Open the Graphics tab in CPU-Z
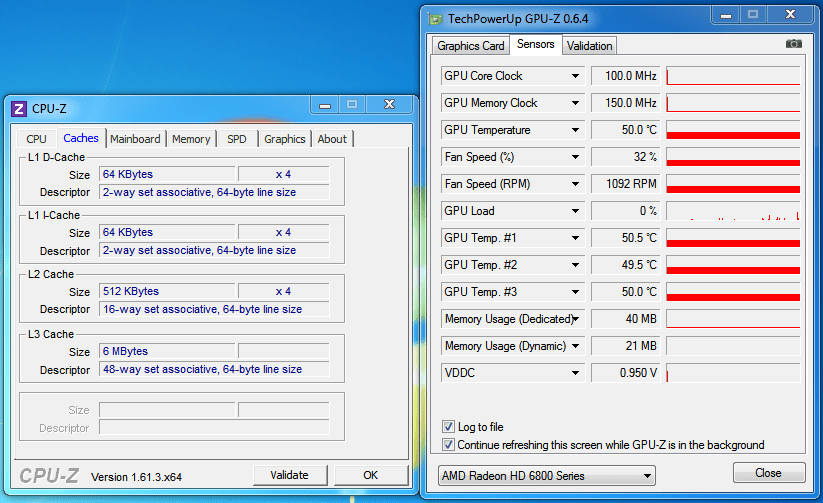The height and width of the screenshot is (503, 823). click(285, 139)
